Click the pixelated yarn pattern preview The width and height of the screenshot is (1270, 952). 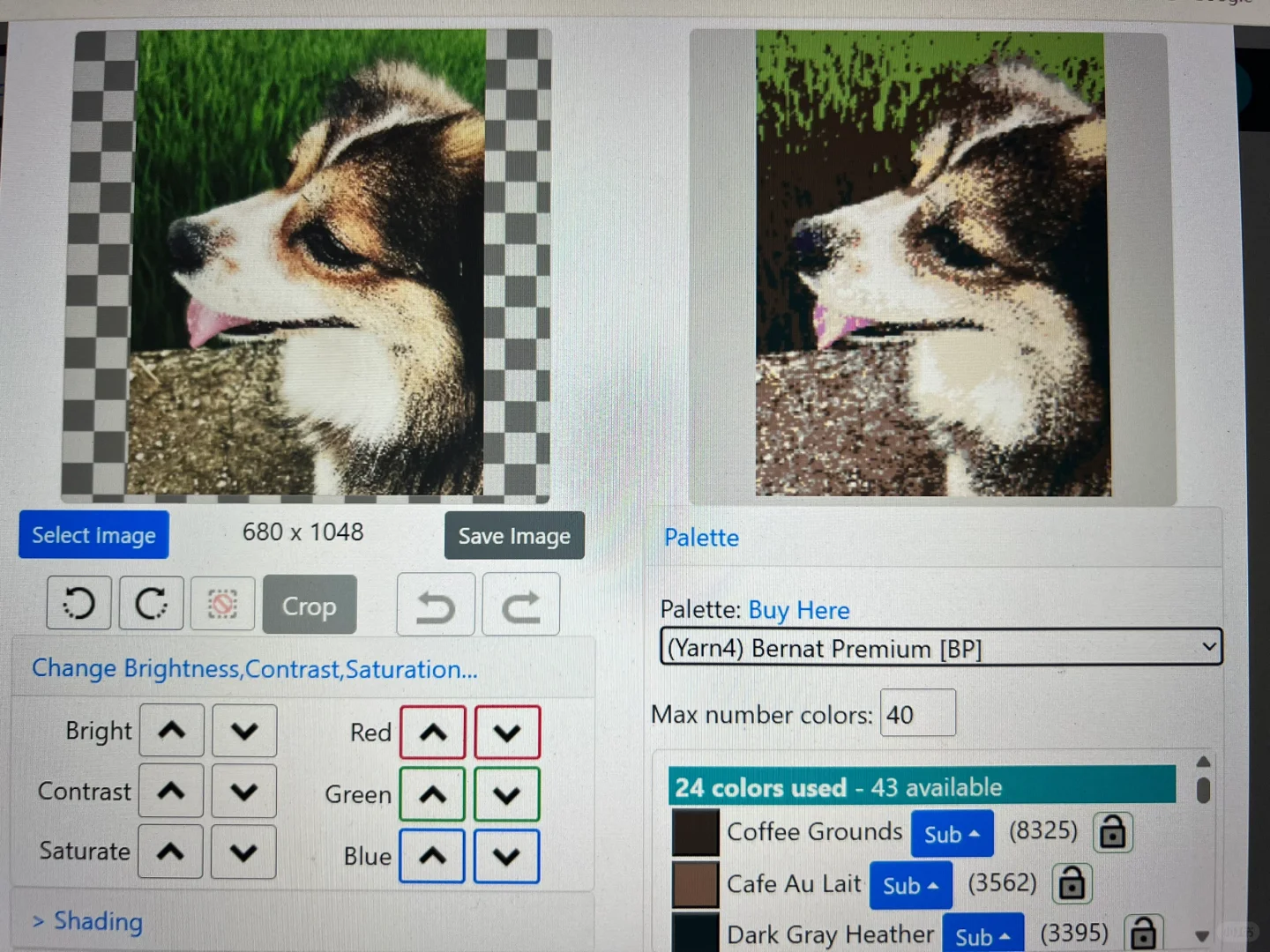tap(931, 264)
